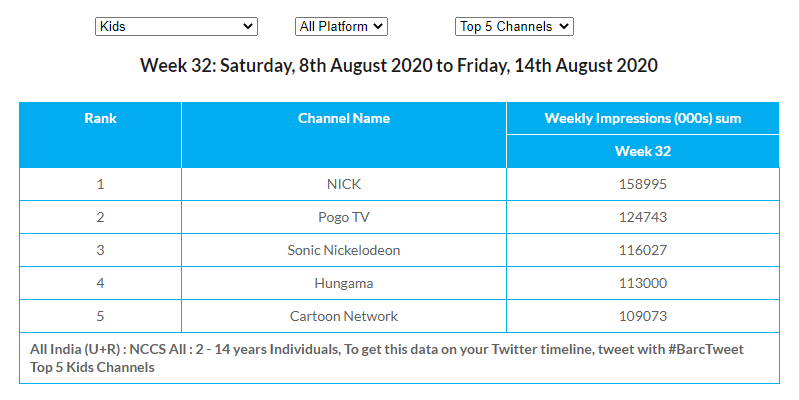Select the Cartoon Network channel cell
Screen dimensions: 800x400
point(344,316)
